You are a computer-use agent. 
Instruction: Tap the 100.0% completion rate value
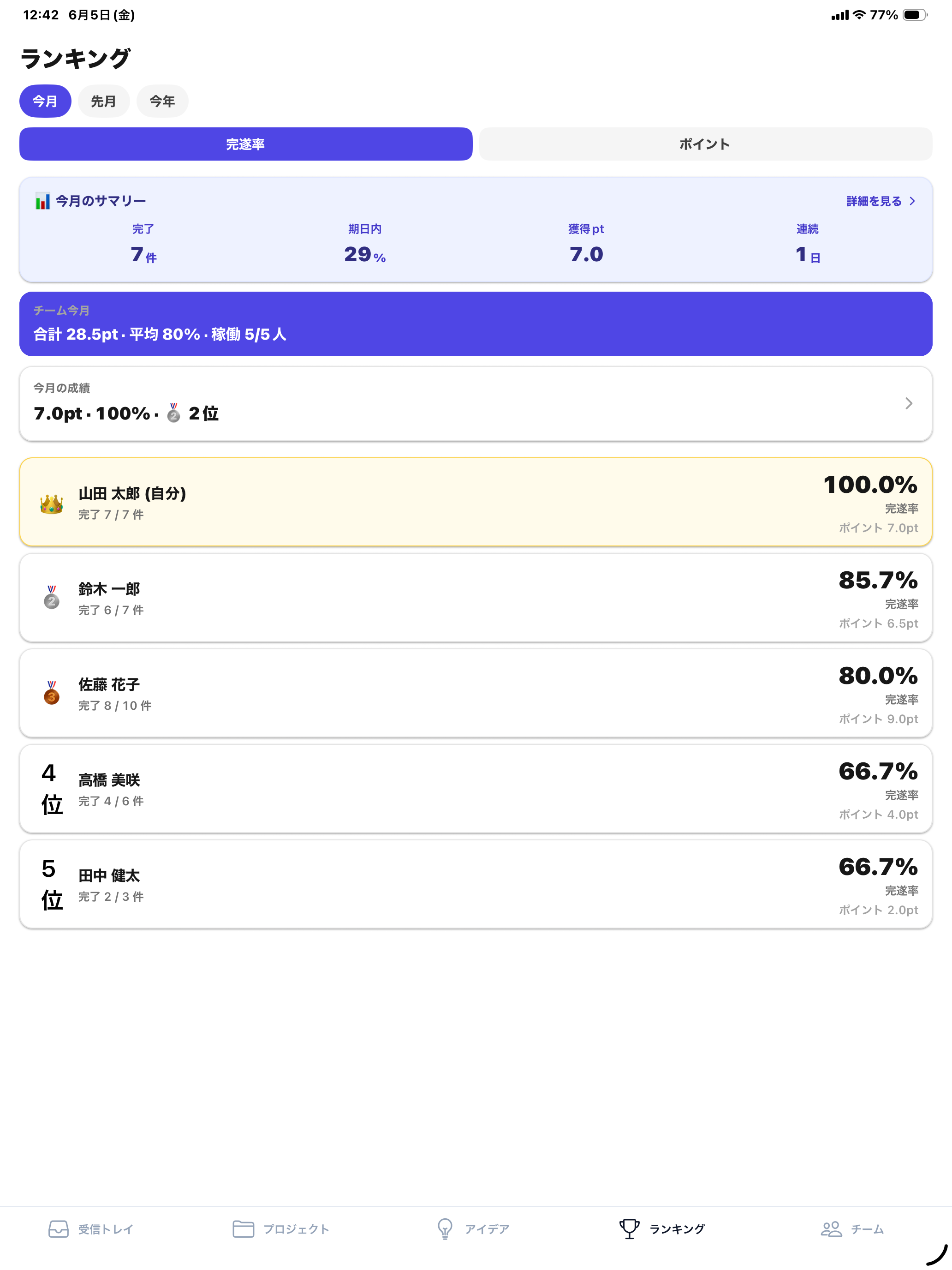(x=870, y=485)
